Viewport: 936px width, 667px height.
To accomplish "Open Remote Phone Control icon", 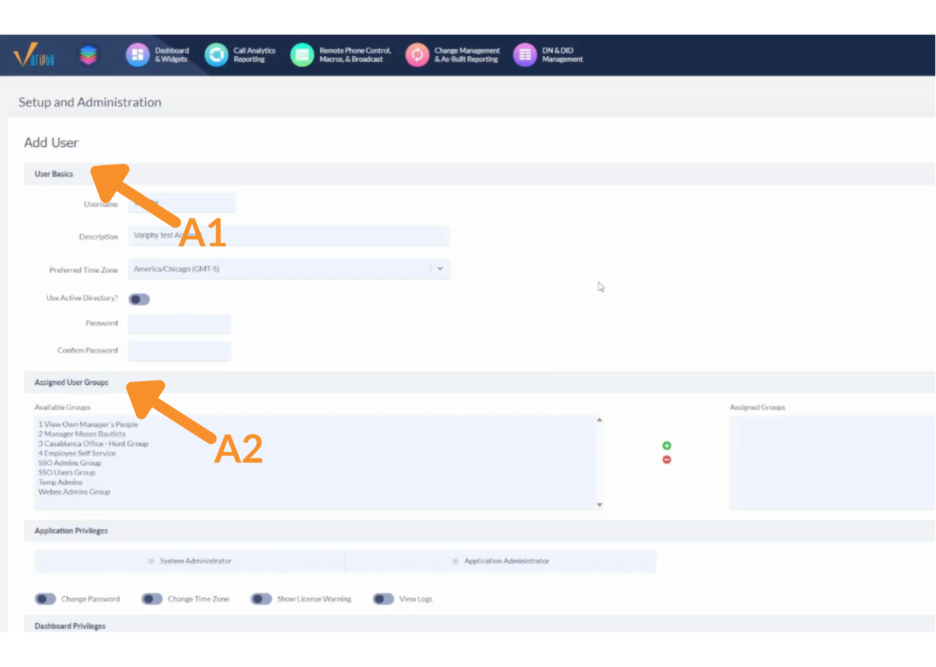I will click(302, 55).
